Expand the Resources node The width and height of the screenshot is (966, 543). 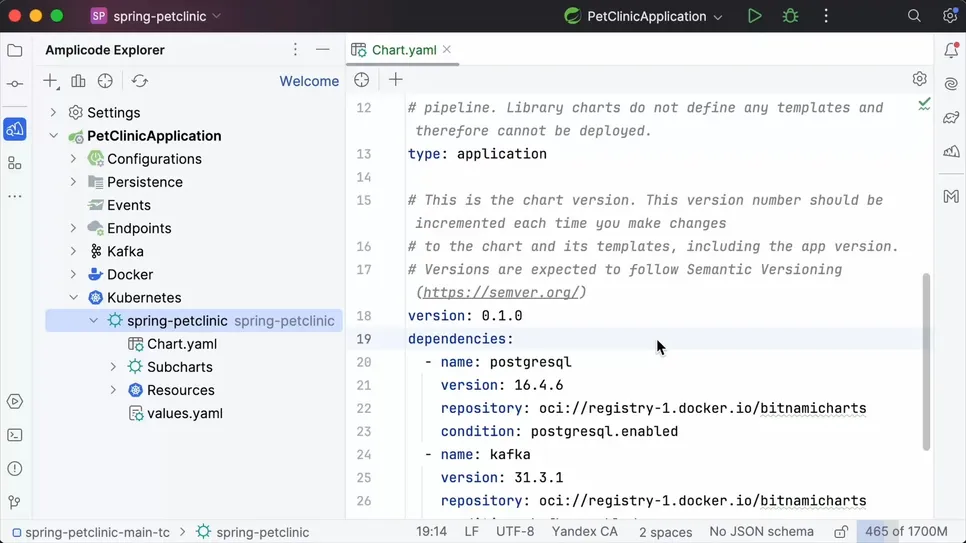113,390
